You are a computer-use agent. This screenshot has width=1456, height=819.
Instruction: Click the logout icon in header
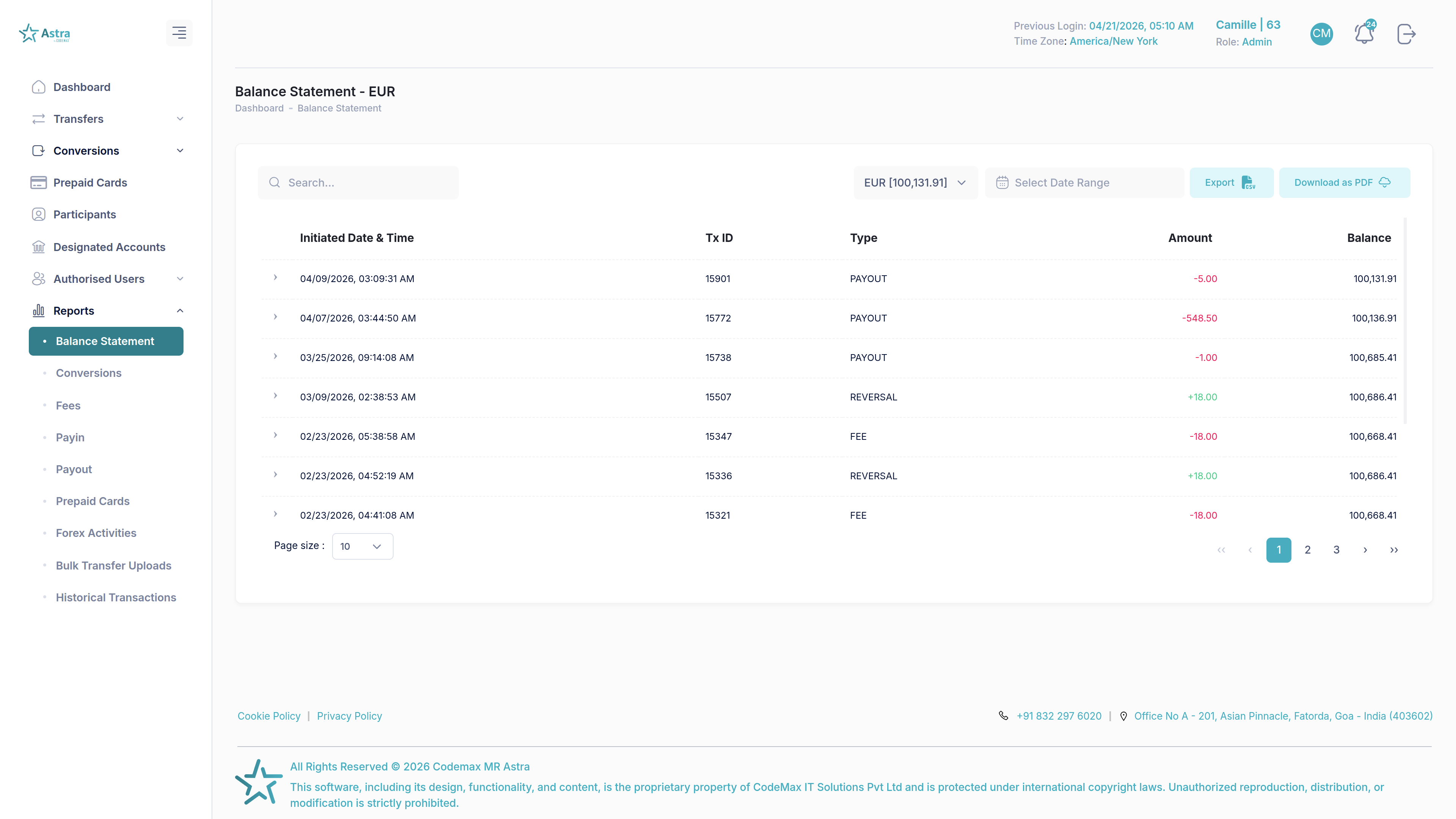[x=1406, y=34]
